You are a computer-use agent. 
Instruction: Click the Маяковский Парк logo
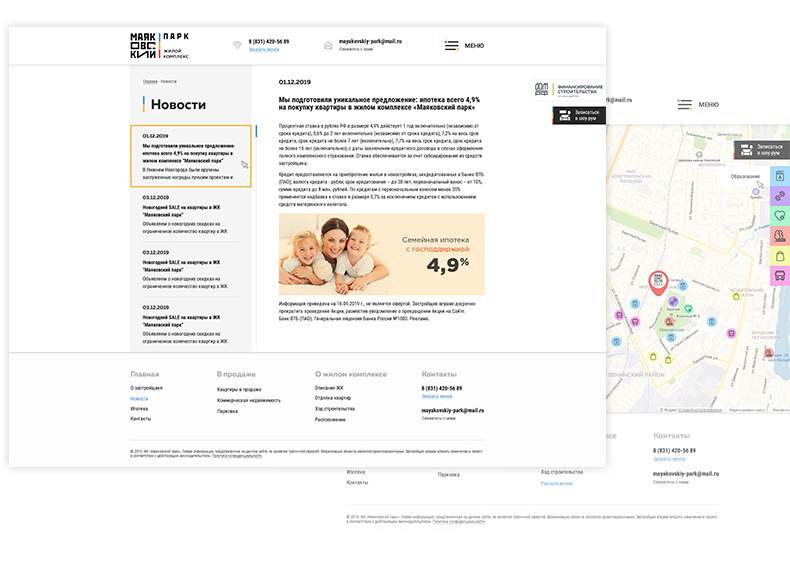pyautogui.click(x=159, y=46)
